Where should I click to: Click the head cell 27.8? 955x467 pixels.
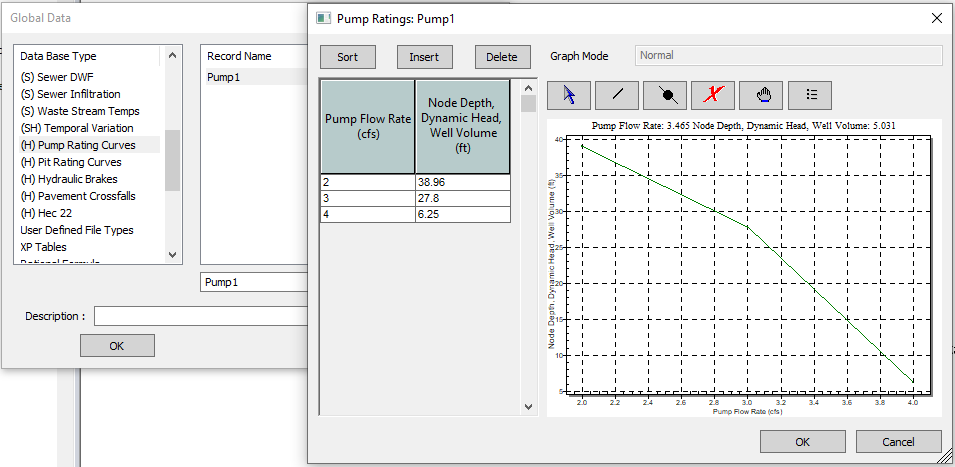463,198
